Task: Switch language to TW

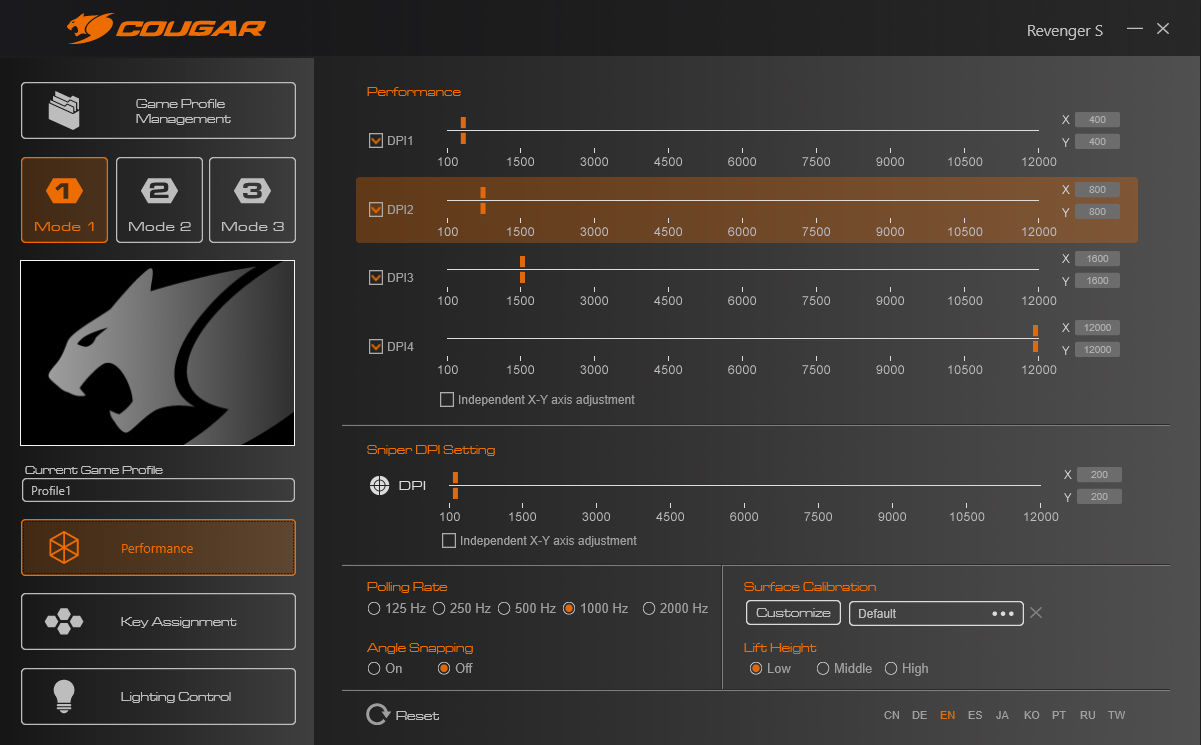Action: (1117, 716)
